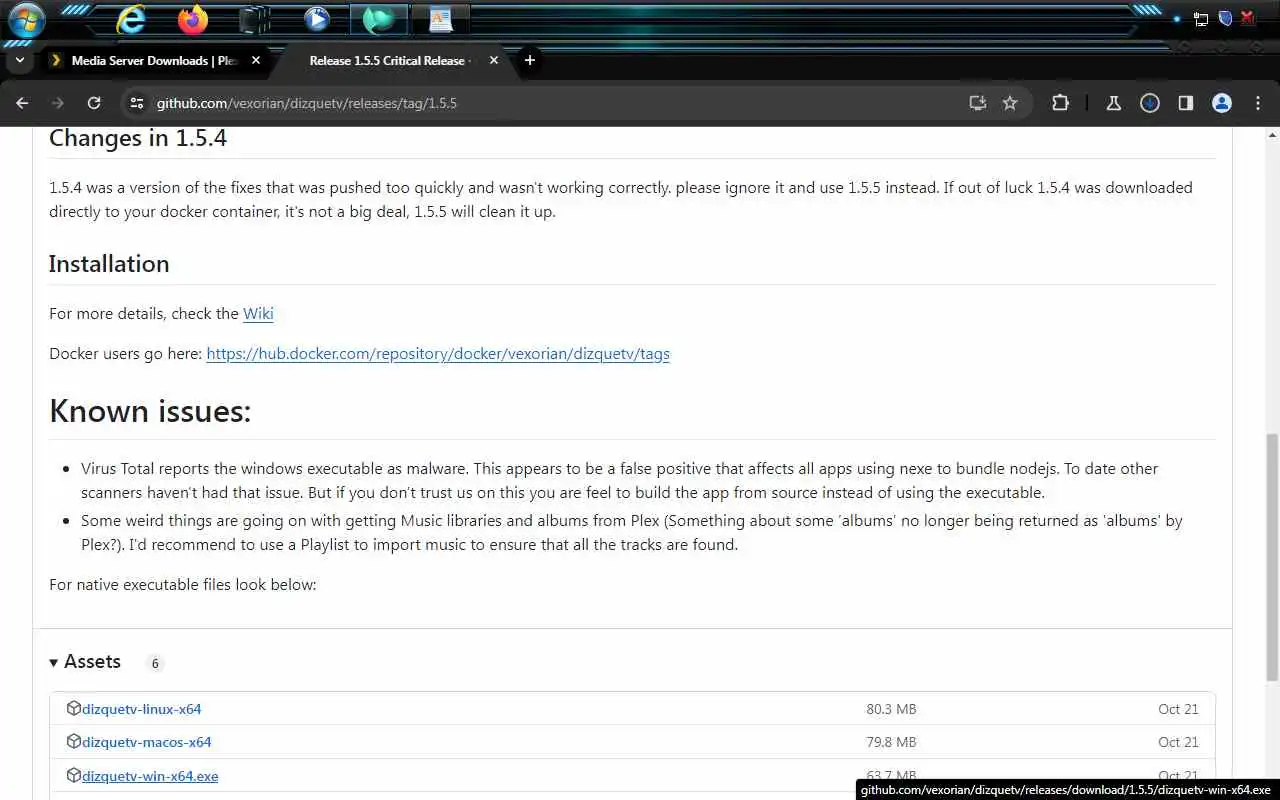Go back to the previous page
This screenshot has height=800, width=1280.
22,103
